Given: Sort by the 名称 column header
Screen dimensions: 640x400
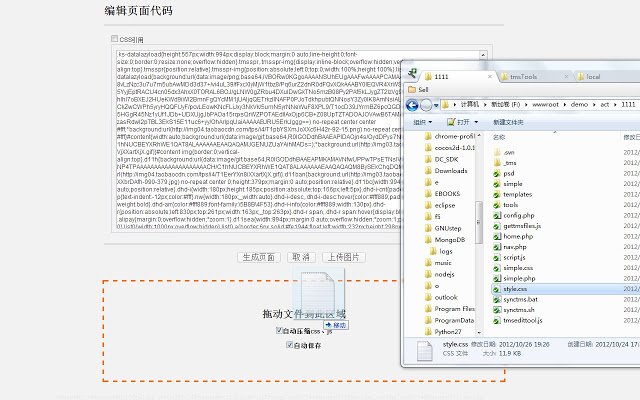Looking at the screenshot, I should pos(499,137).
